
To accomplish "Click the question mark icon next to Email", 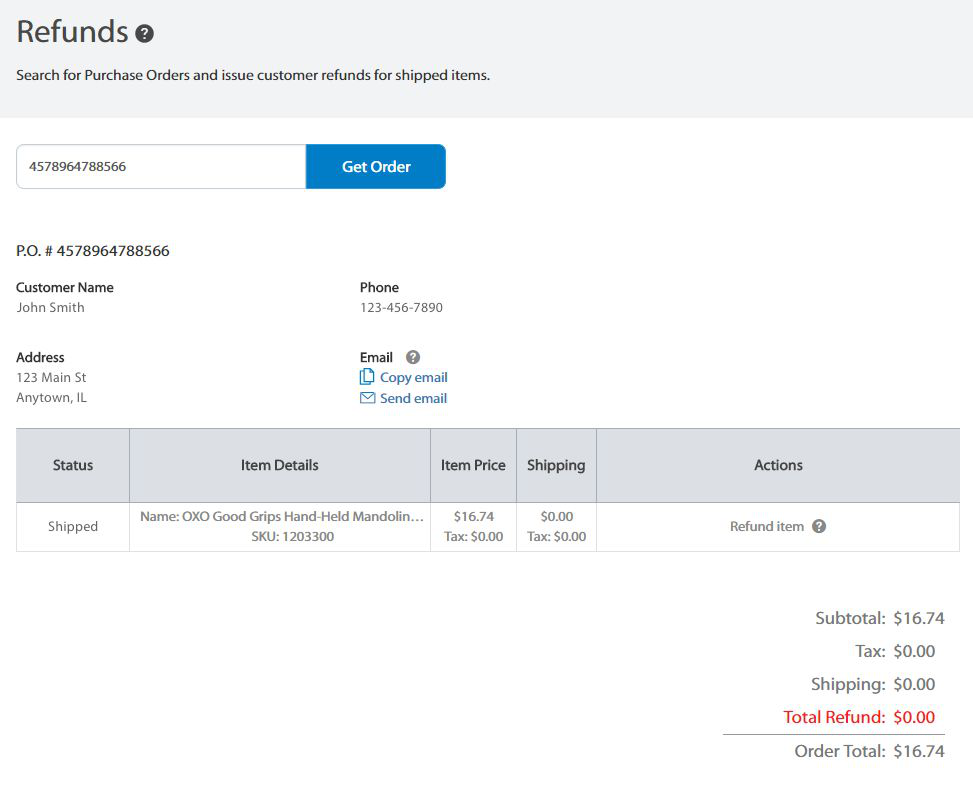I will pyautogui.click(x=413, y=357).
